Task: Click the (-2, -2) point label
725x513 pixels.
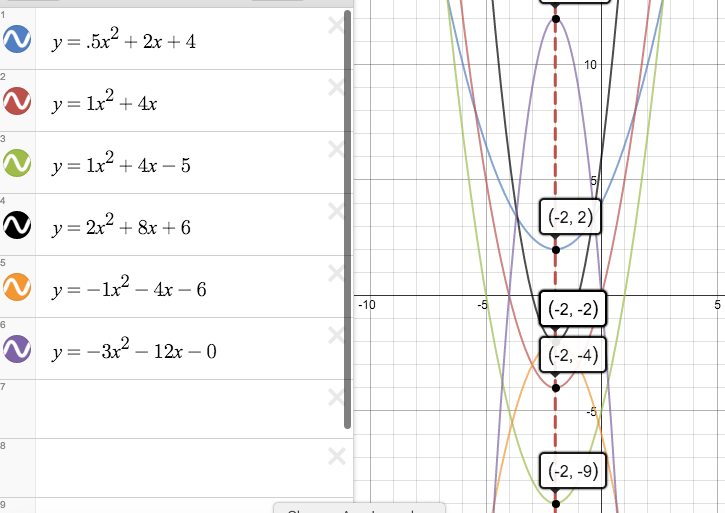Action: coord(573,309)
